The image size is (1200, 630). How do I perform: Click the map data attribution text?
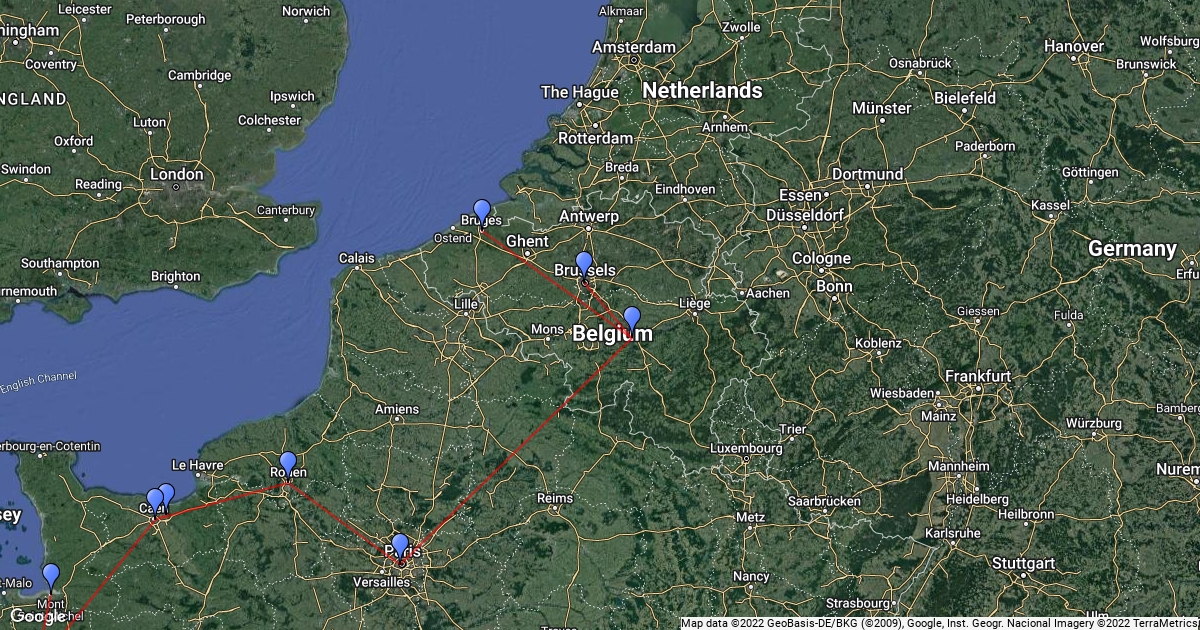click(x=939, y=623)
